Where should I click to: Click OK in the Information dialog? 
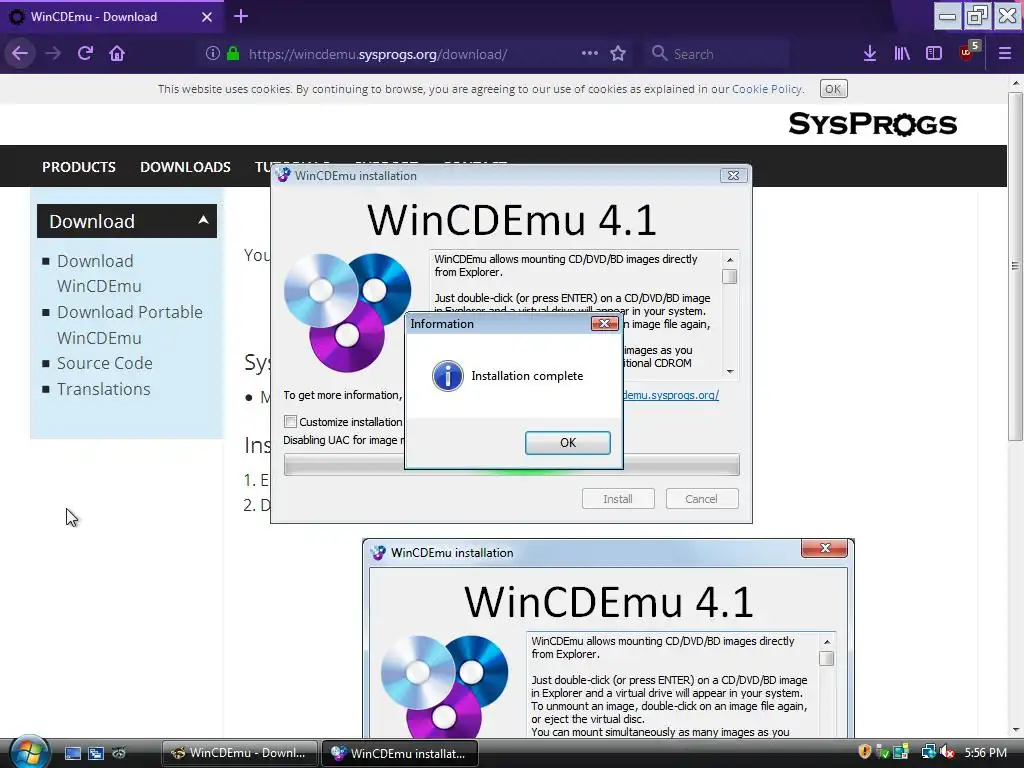pyautogui.click(x=568, y=443)
